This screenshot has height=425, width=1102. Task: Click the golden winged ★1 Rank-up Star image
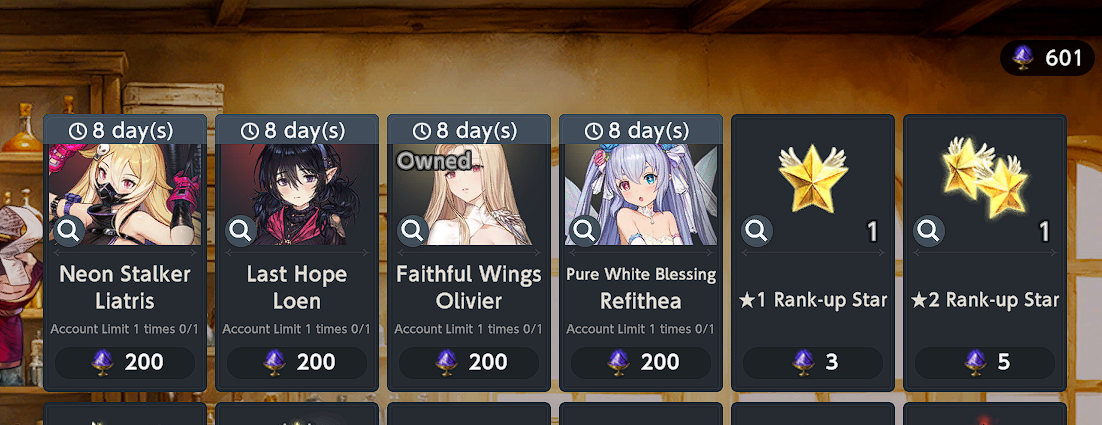coord(813,178)
